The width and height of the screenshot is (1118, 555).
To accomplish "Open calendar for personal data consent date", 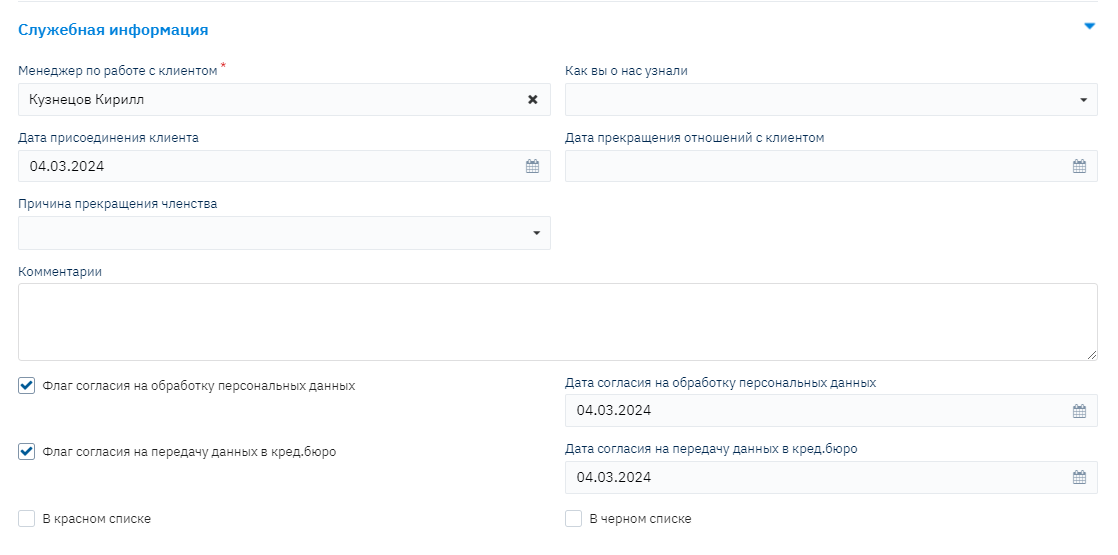I will click(1079, 411).
